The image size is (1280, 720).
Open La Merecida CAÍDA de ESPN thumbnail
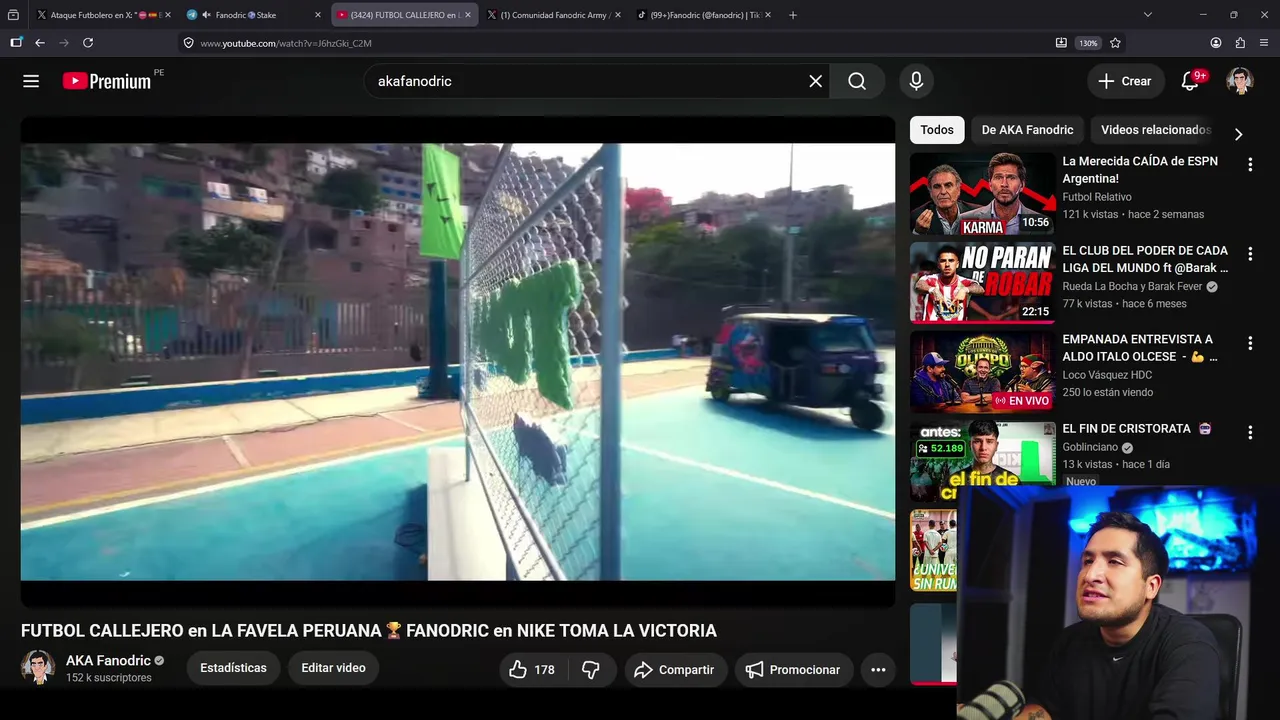click(x=982, y=193)
